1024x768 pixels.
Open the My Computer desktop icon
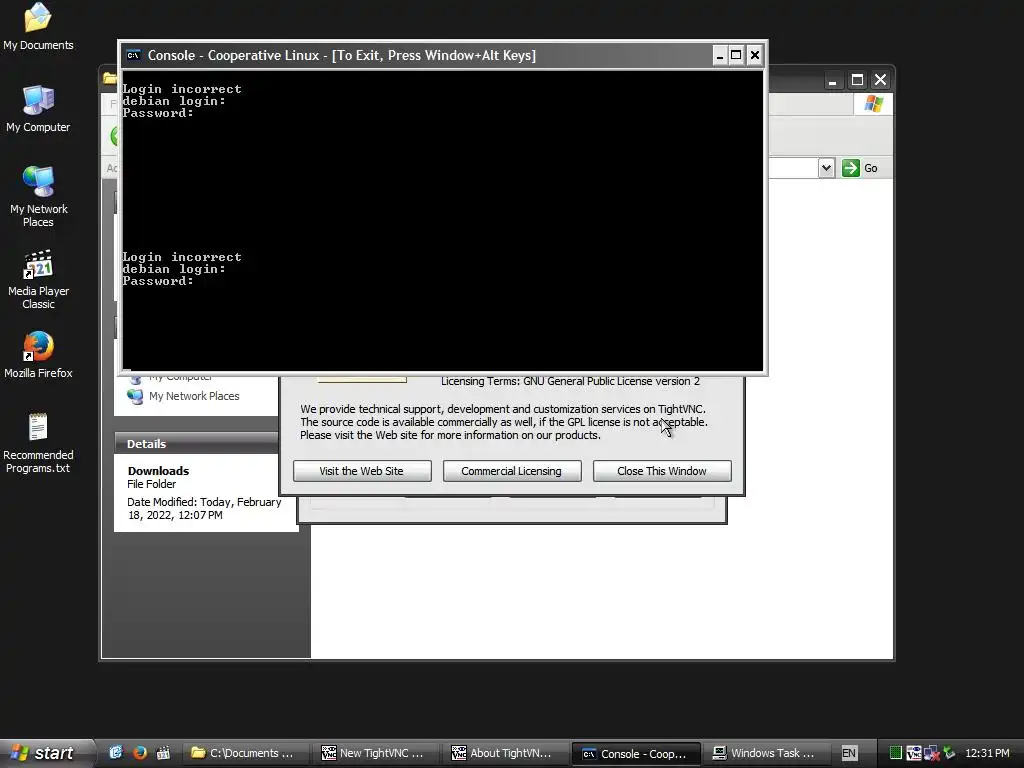click(x=38, y=108)
